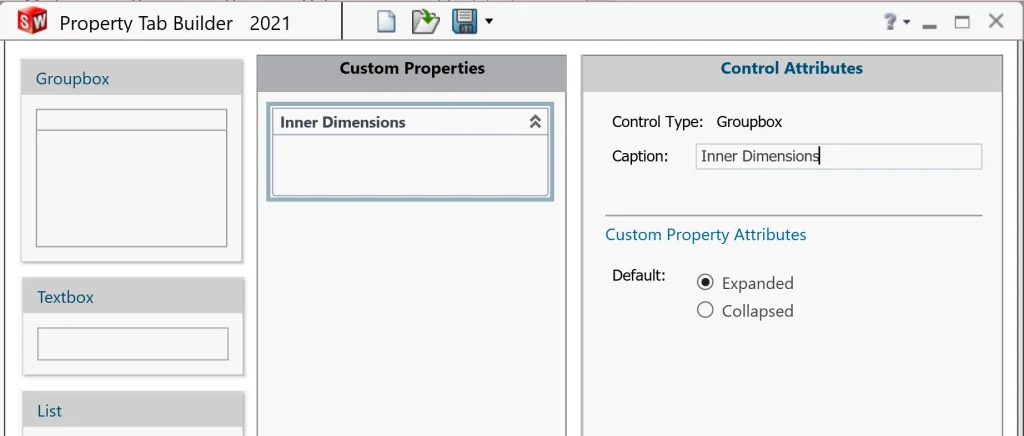Viewport: 1024px width, 436px height.
Task: Select the Collapsed default option
Action: pos(705,311)
